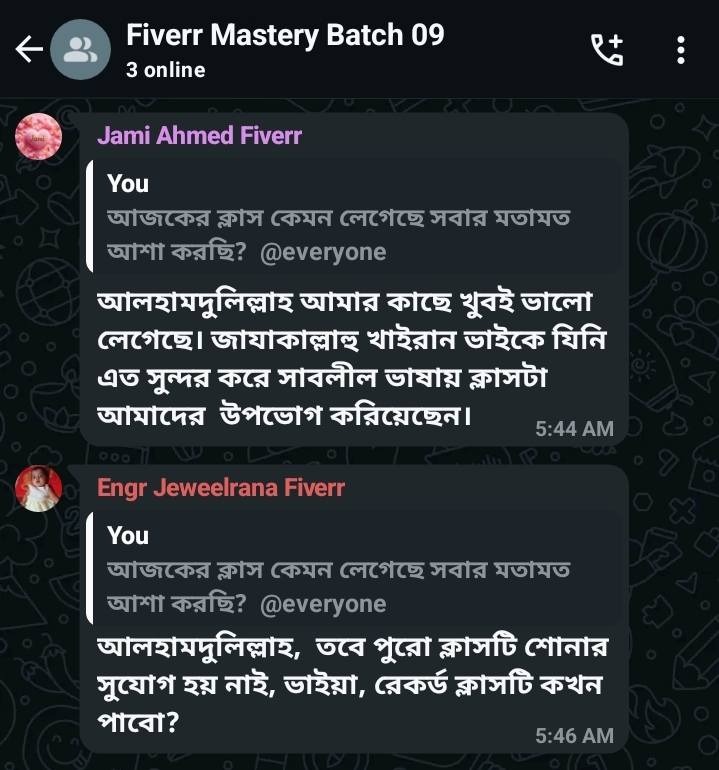Tap "You" label in second quoted reply
This screenshot has width=719, height=770.
pos(128,535)
